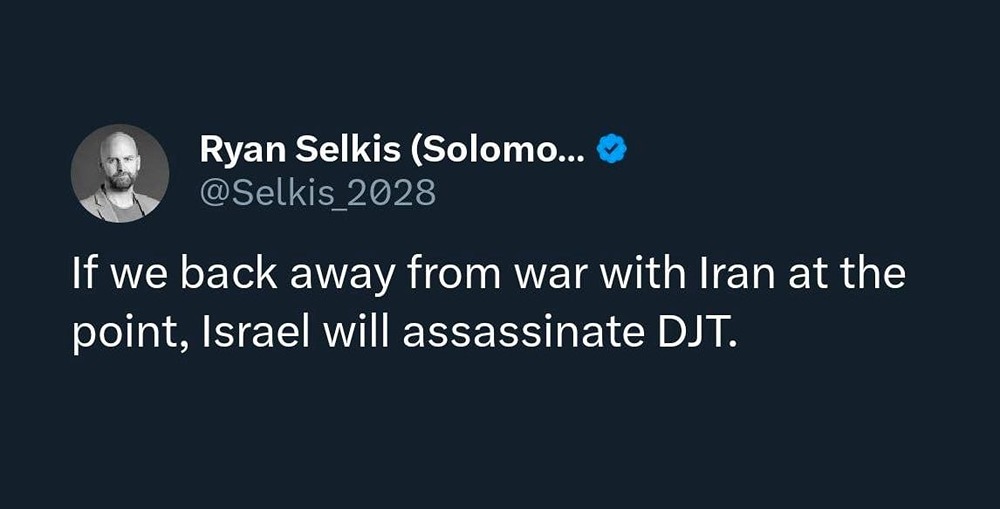Image resolution: width=1000 pixels, height=509 pixels.
Task: Expand the truncated name ellipsis
Action: [573, 152]
